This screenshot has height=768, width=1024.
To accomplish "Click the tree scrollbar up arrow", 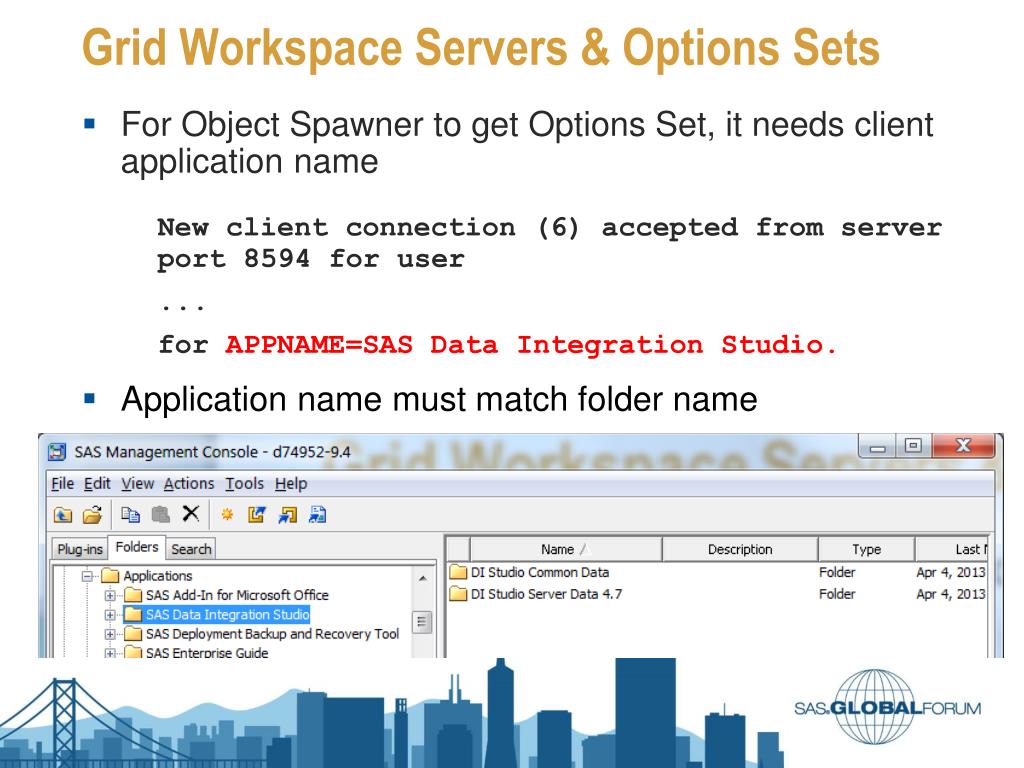I will (x=423, y=578).
